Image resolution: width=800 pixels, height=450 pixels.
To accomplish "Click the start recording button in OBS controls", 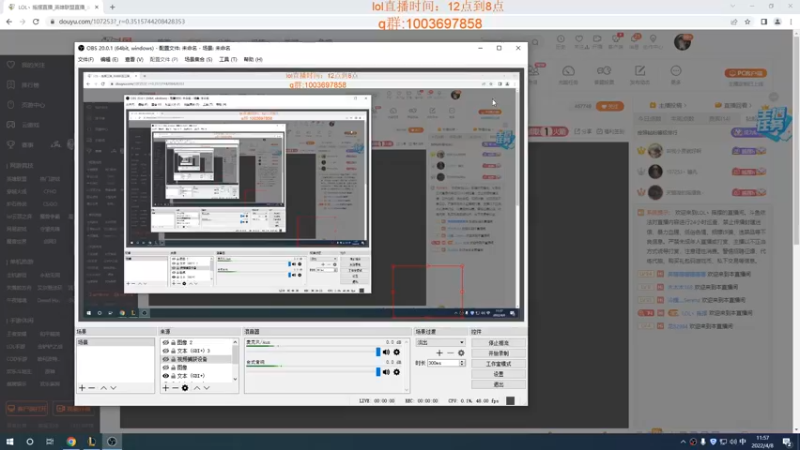I will tap(498, 353).
